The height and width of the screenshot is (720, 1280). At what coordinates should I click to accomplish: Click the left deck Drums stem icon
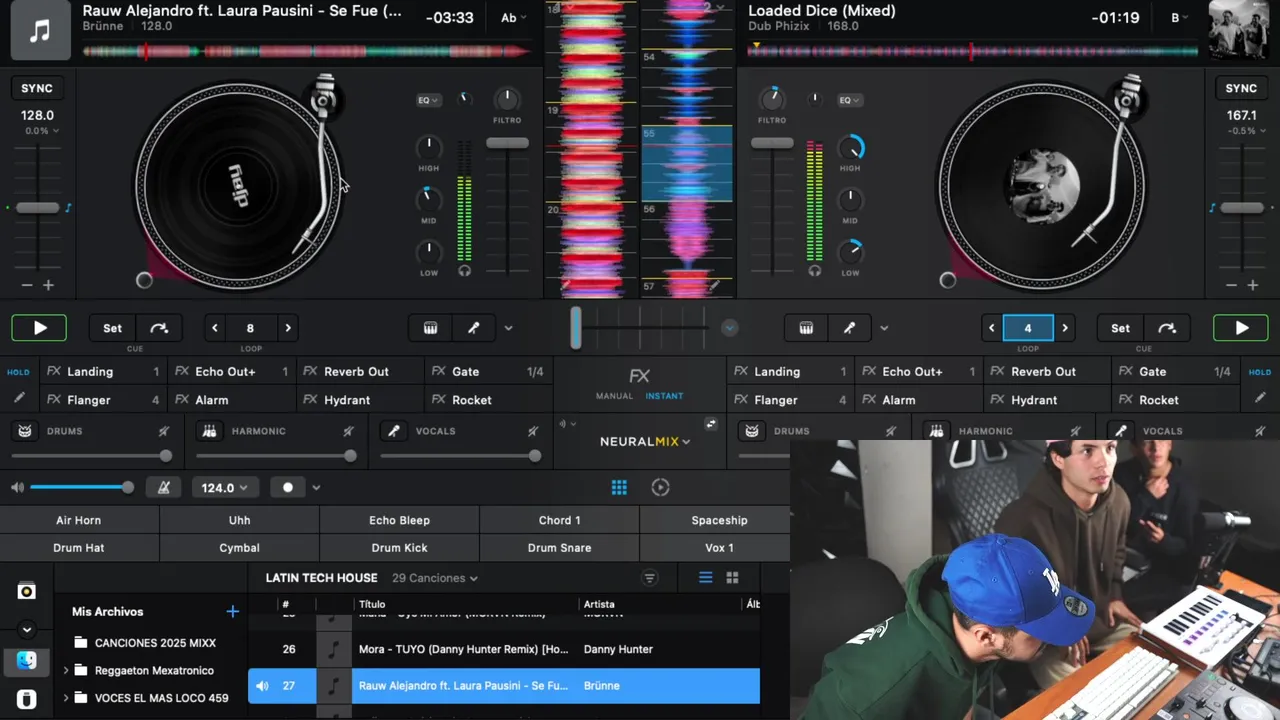(25, 431)
